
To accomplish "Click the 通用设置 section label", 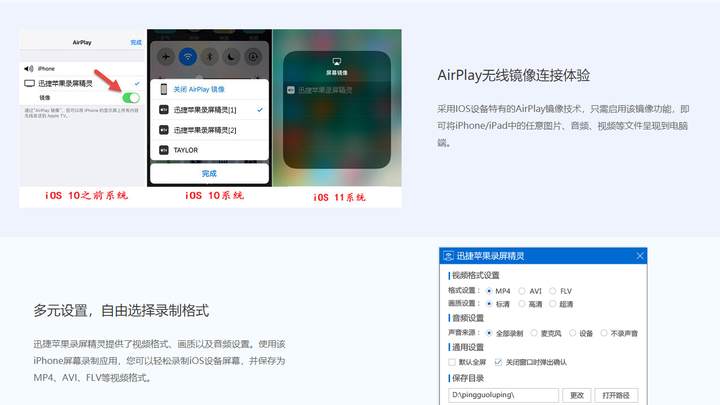I will pos(468,348).
